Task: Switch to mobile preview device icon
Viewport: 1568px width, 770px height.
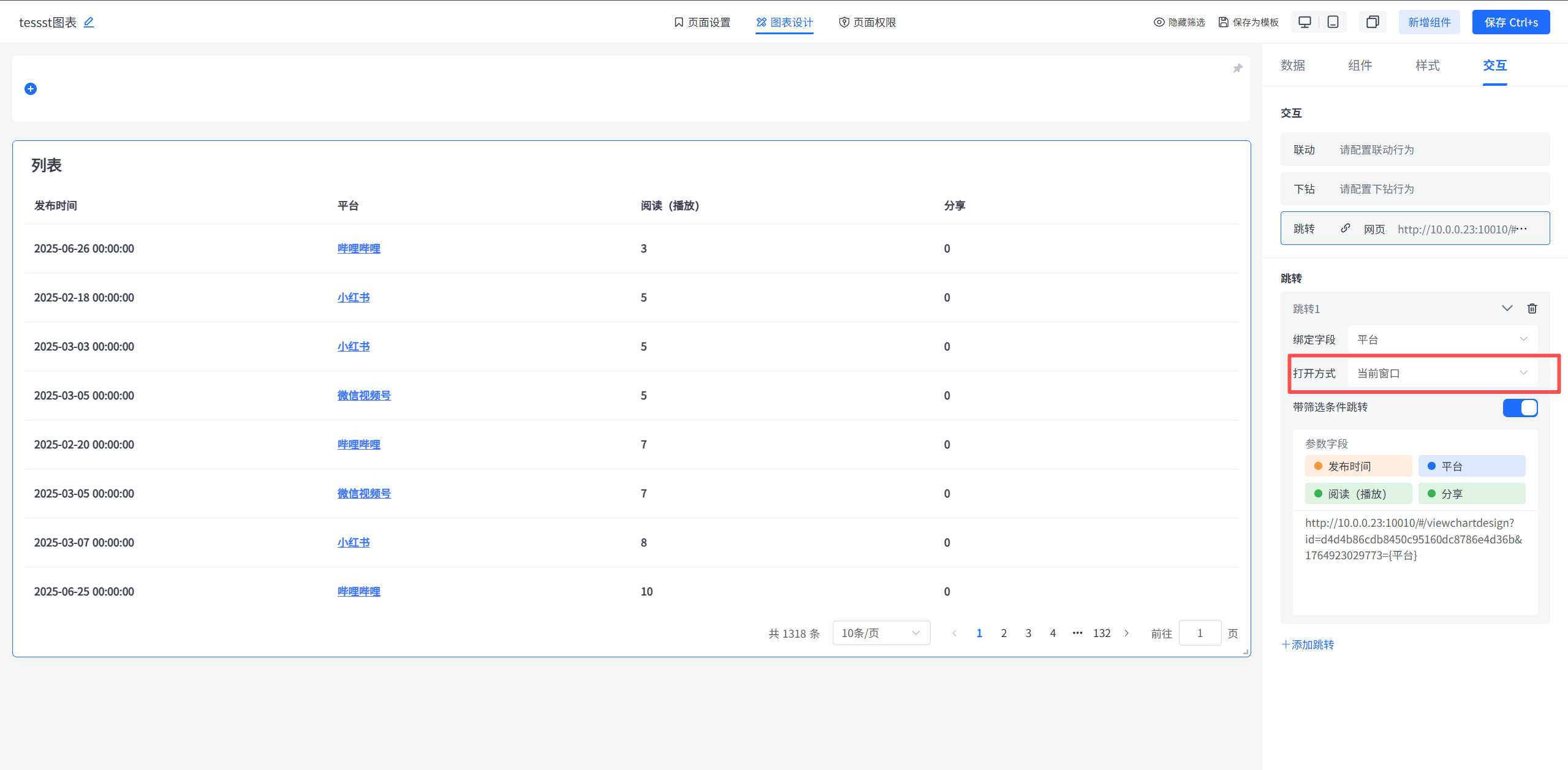Action: click(1333, 22)
